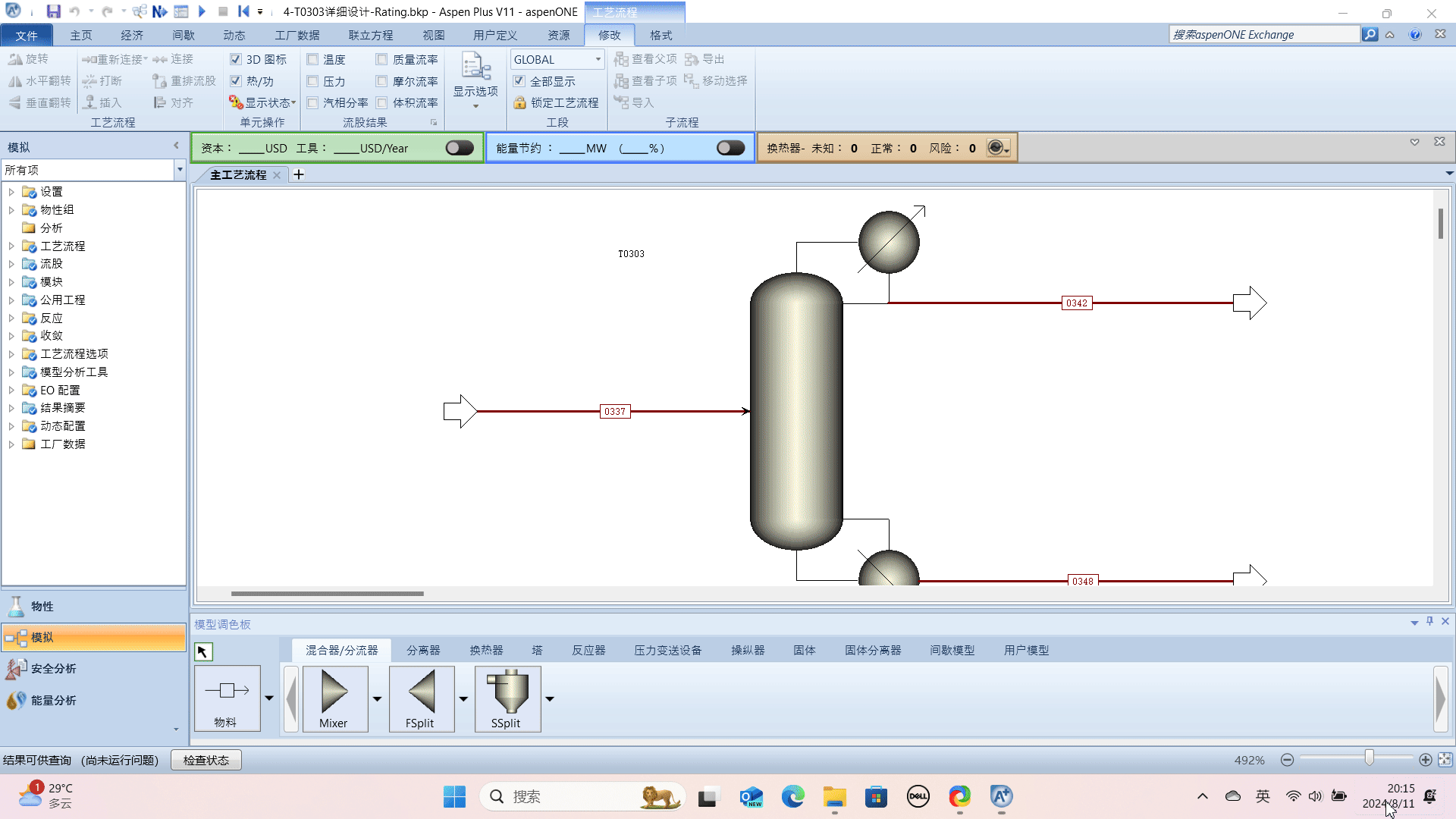Image resolution: width=1456 pixels, height=819 pixels.
Task: Click the Run simulation play icon
Action: (x=202, y=11)
